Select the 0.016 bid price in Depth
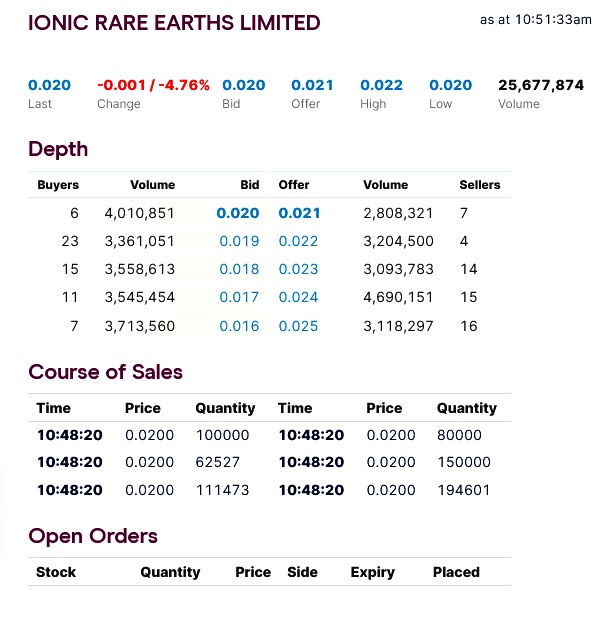 pos(239,326)
